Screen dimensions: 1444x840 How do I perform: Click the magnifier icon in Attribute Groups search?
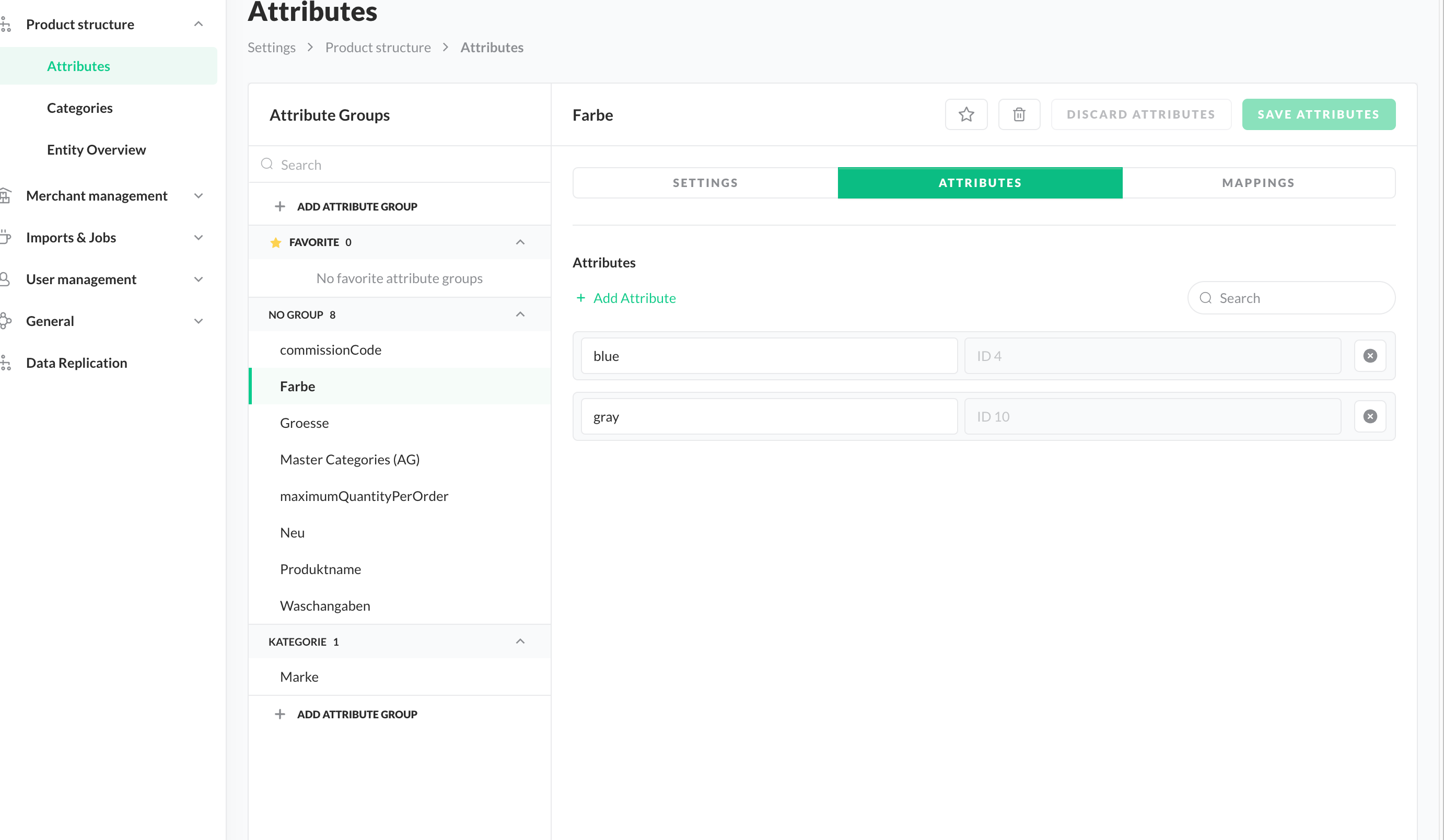pos(267,165)
